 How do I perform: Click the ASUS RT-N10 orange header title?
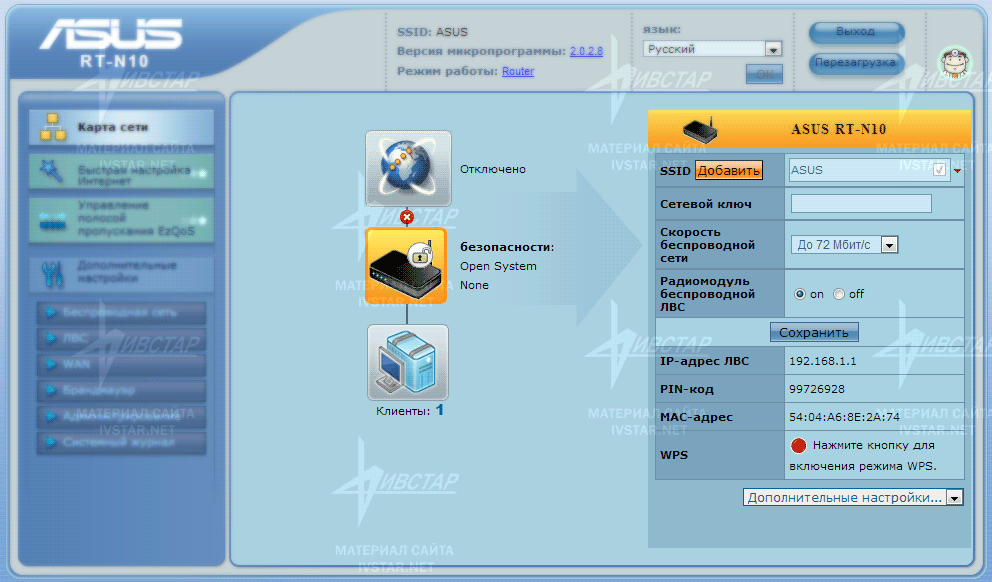click(x=839, y=129)
